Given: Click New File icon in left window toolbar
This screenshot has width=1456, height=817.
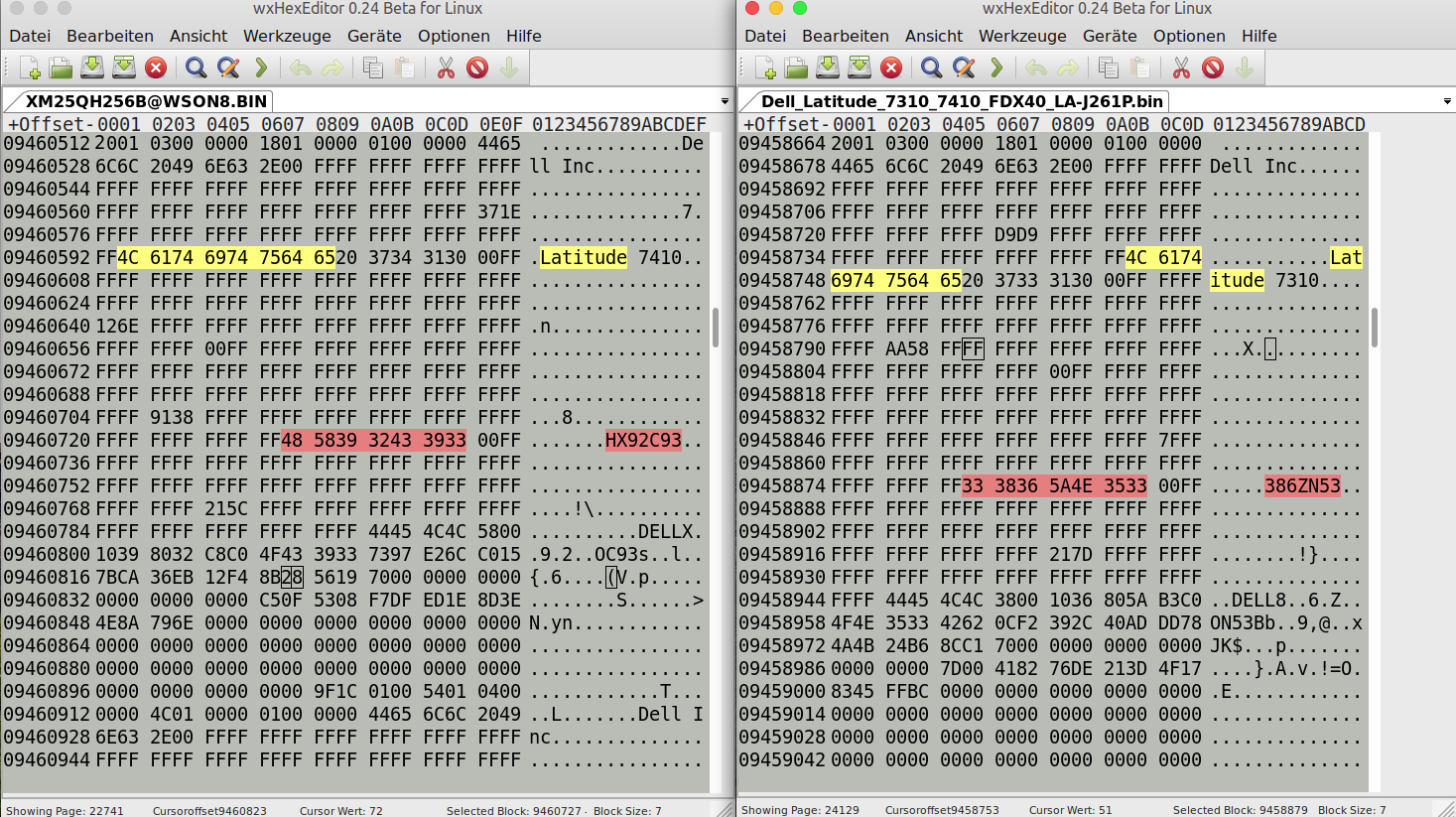Looking at the screenshot, I should [29, 68].
